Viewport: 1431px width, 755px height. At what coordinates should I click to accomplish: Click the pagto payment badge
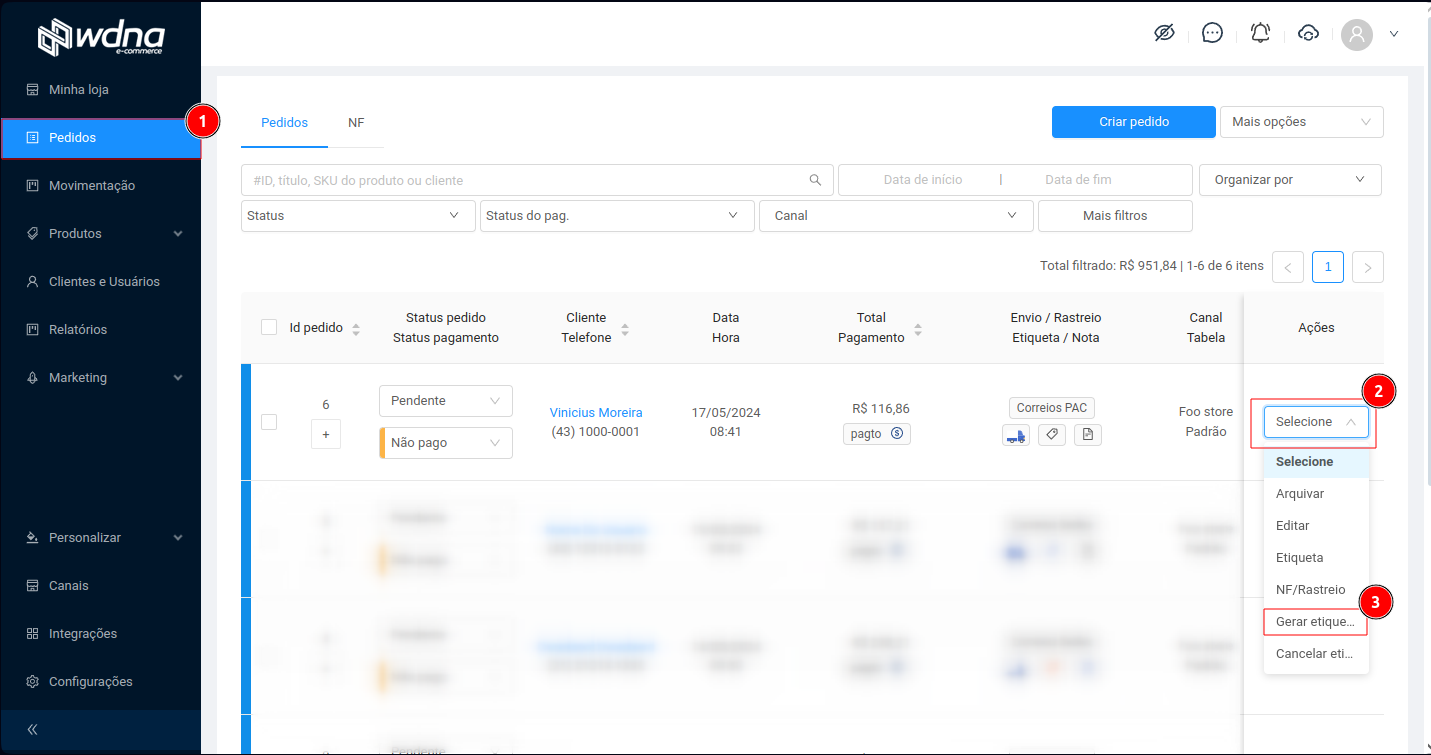tap(877, 434)
